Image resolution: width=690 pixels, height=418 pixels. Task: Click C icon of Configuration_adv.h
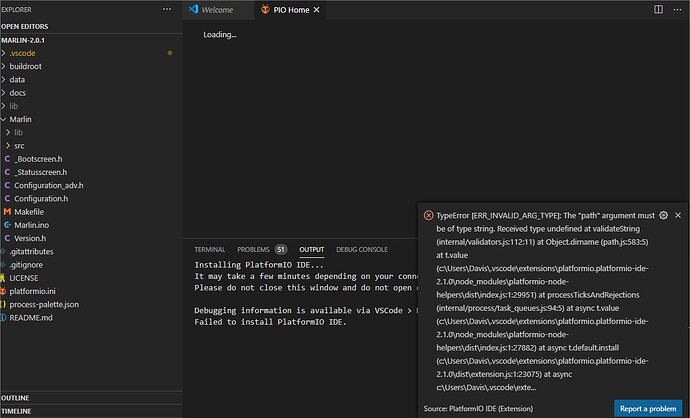(7, 185)
